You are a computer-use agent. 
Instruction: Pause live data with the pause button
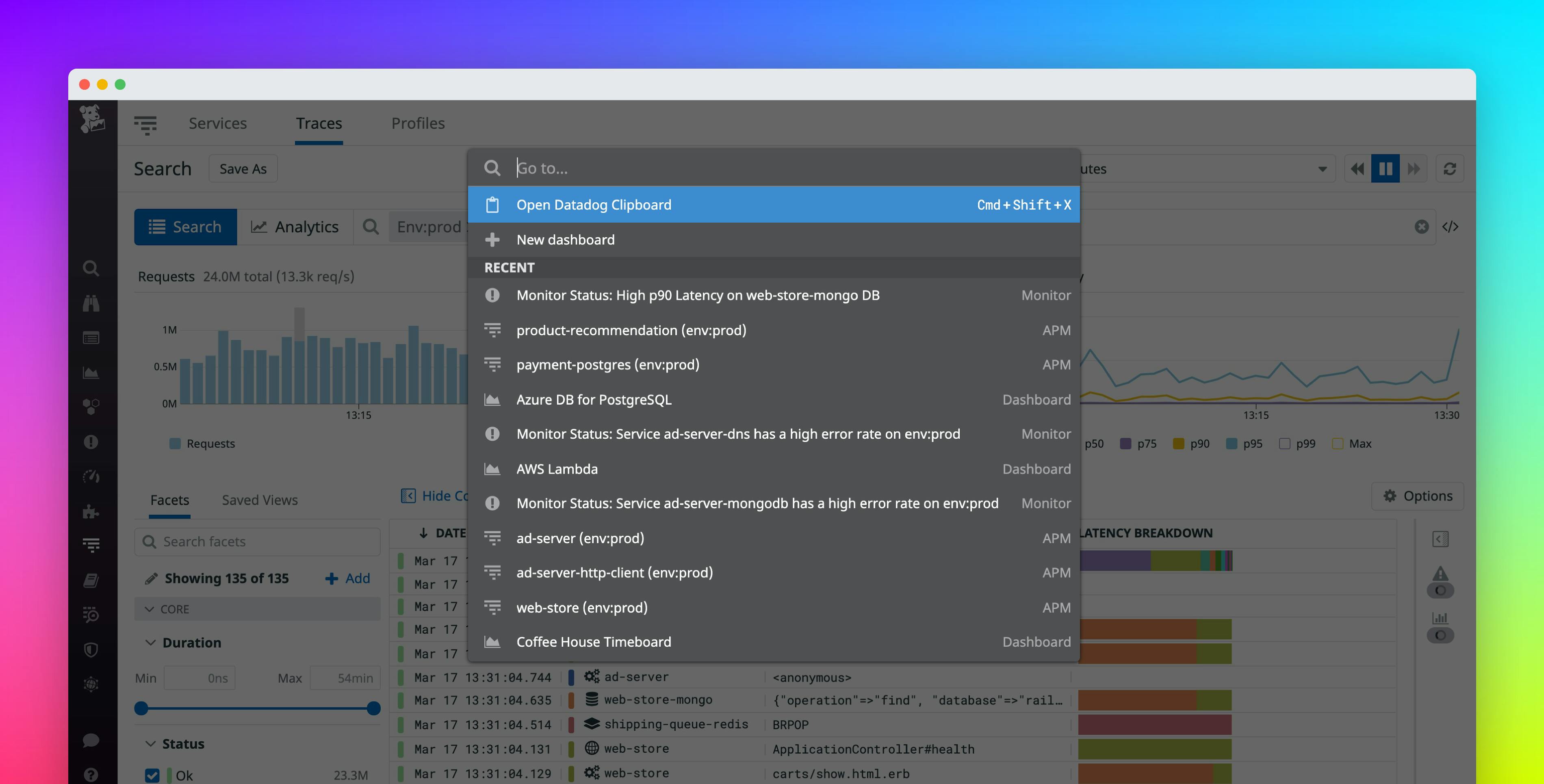1385,169
